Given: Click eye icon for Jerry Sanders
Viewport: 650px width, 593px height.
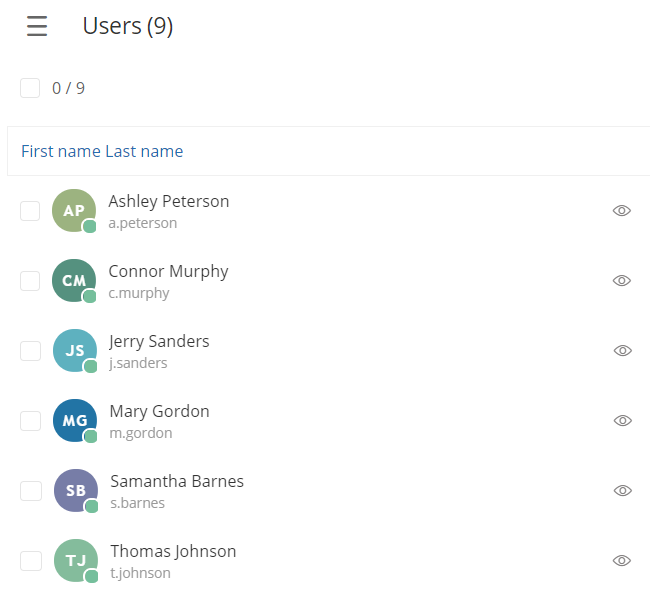Looking at the screenshot, I should point(623,350).
